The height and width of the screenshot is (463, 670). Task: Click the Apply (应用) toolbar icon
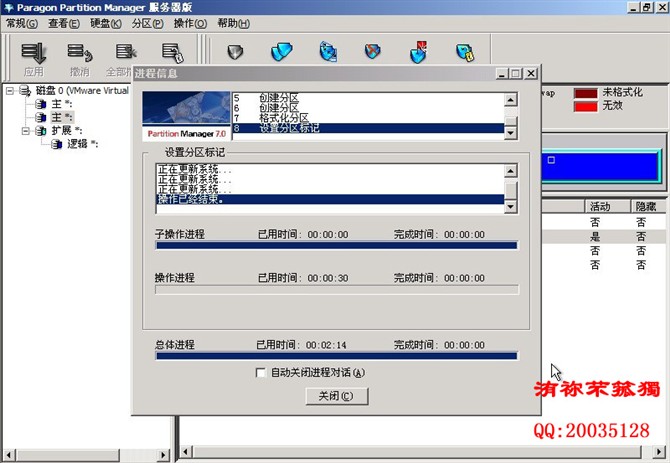click(34, 53)
